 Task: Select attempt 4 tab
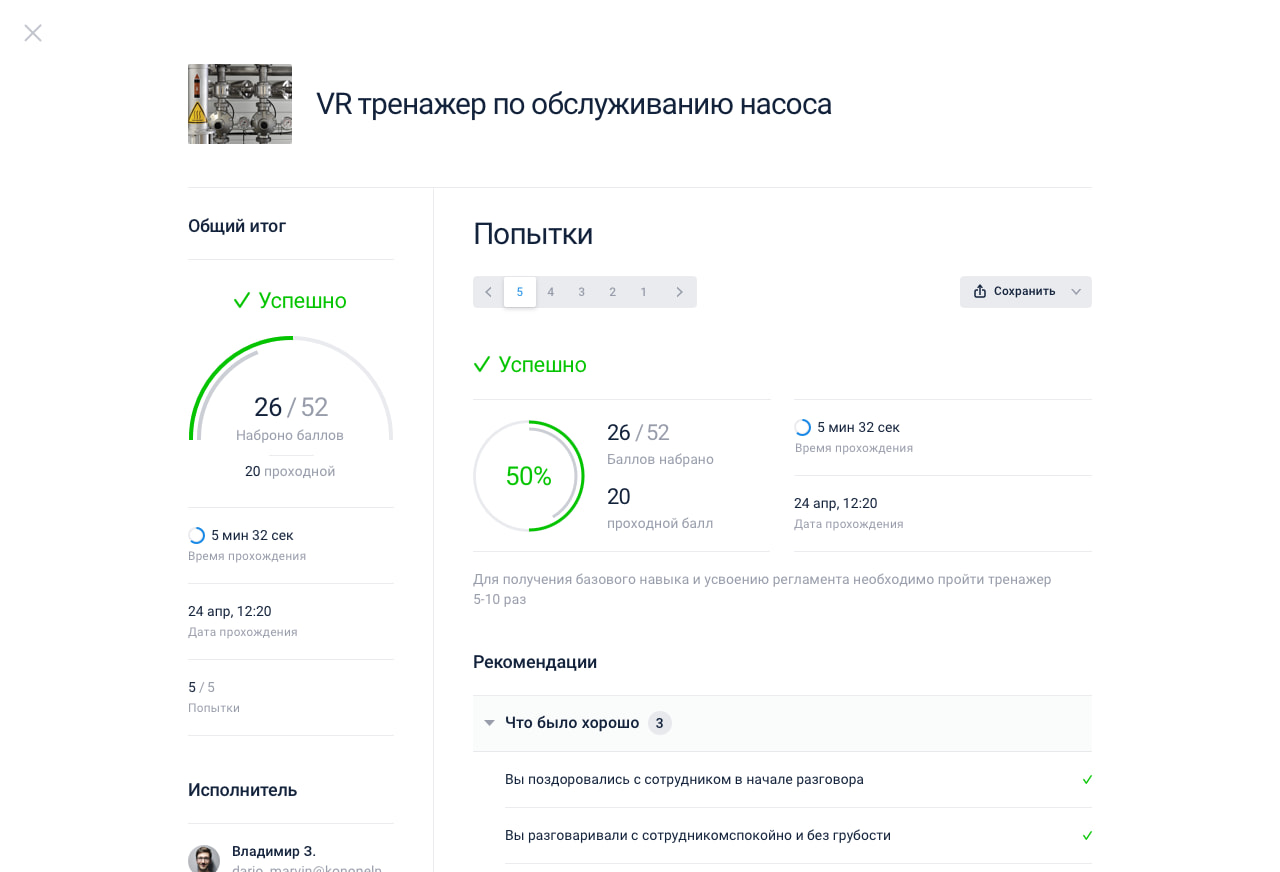tap(551, 292)
